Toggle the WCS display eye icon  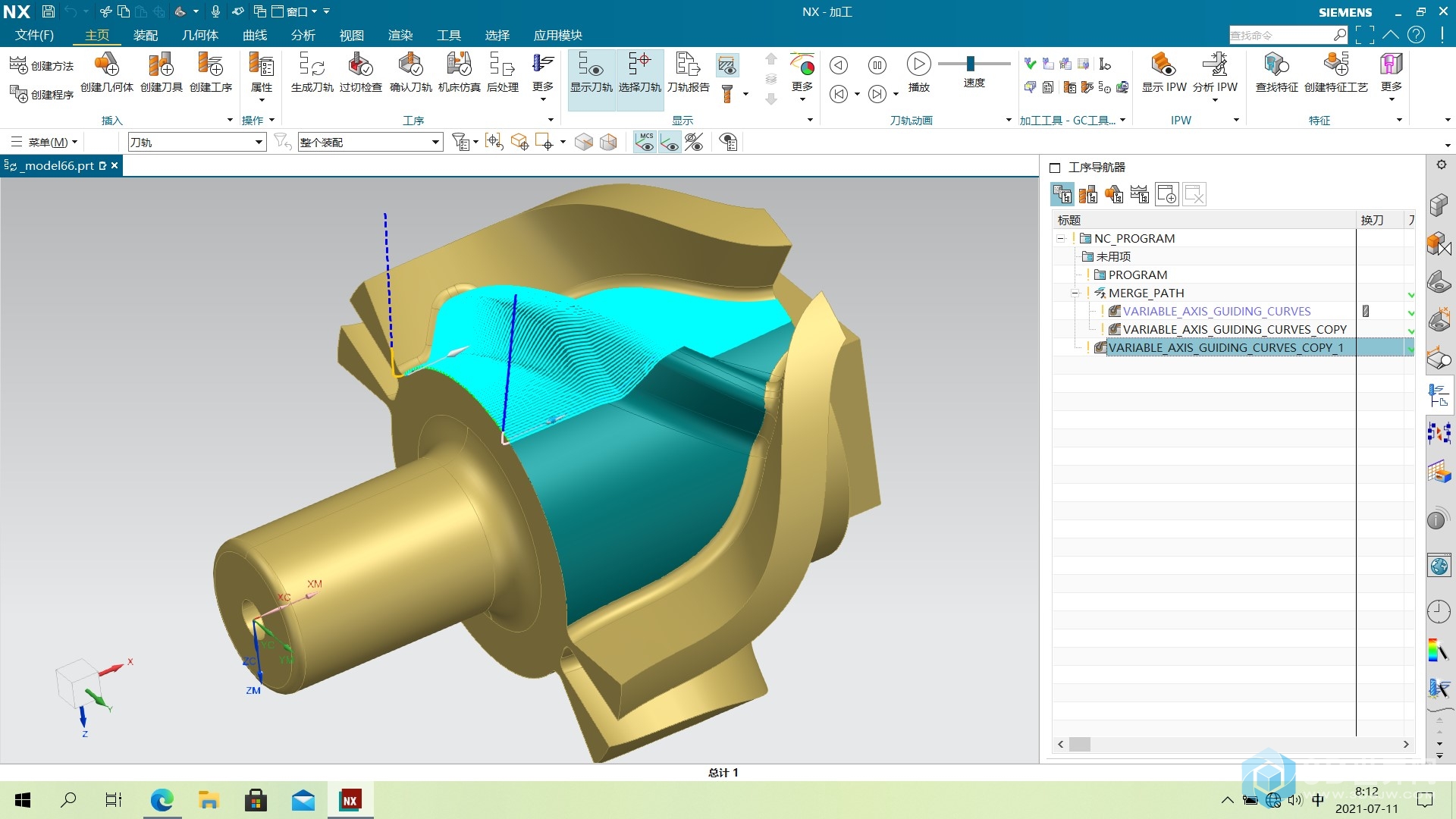click(x=670, y=142)
